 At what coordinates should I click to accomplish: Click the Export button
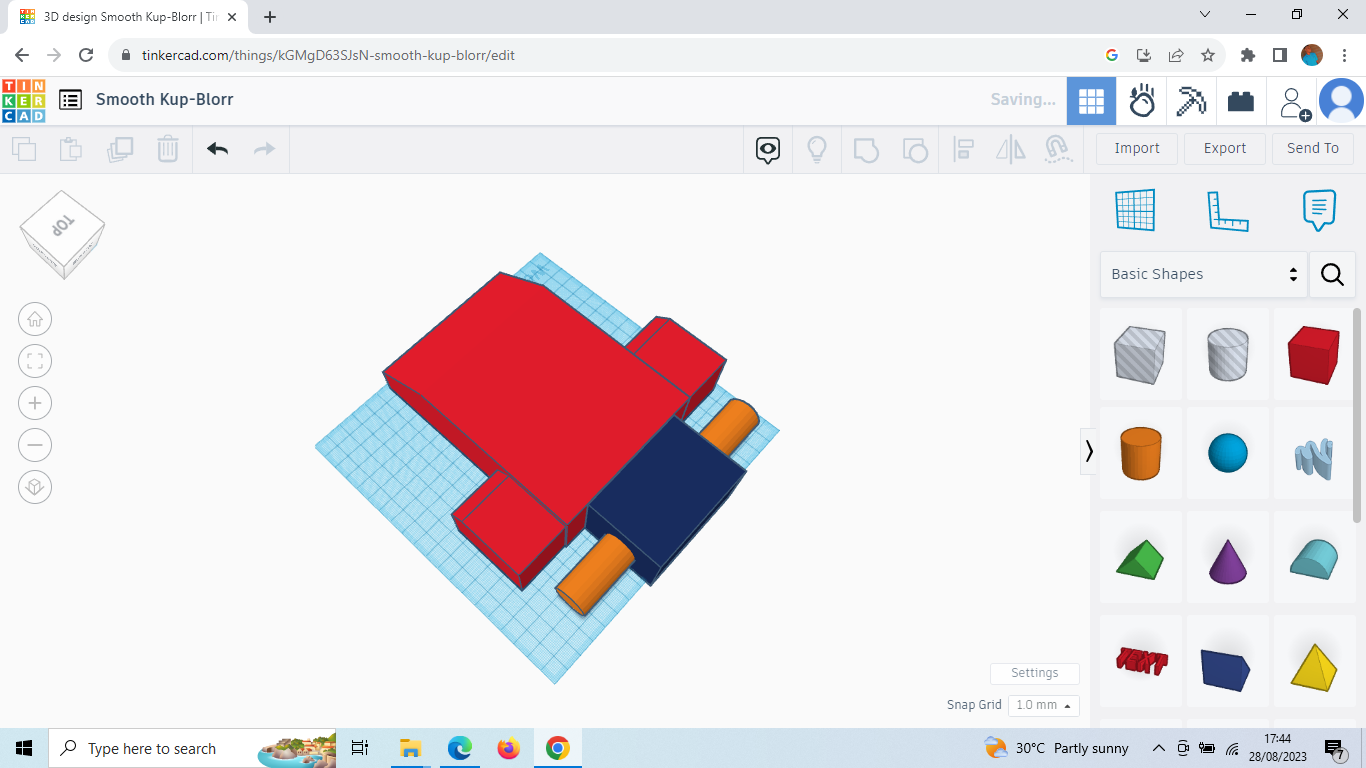pos(1224,148)
